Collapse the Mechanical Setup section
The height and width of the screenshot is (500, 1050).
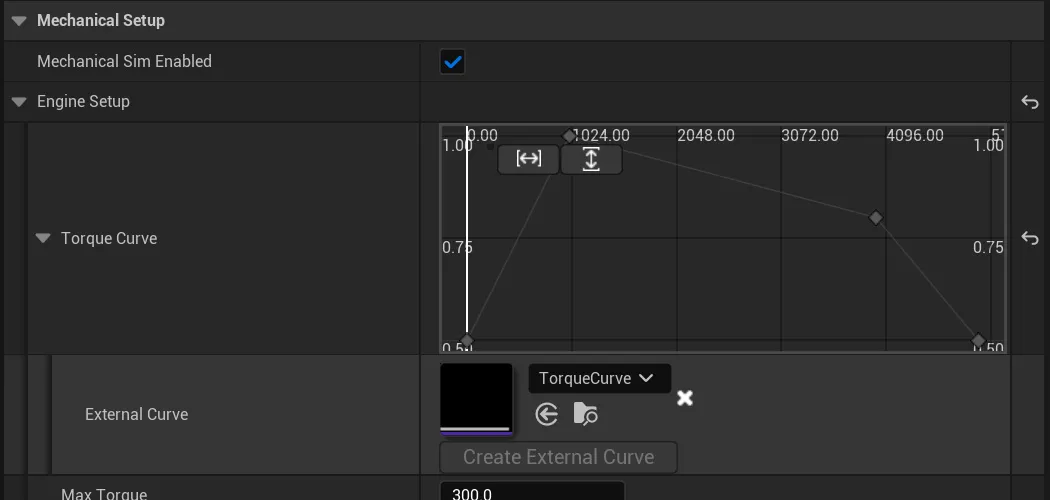(x=19, y=21)
